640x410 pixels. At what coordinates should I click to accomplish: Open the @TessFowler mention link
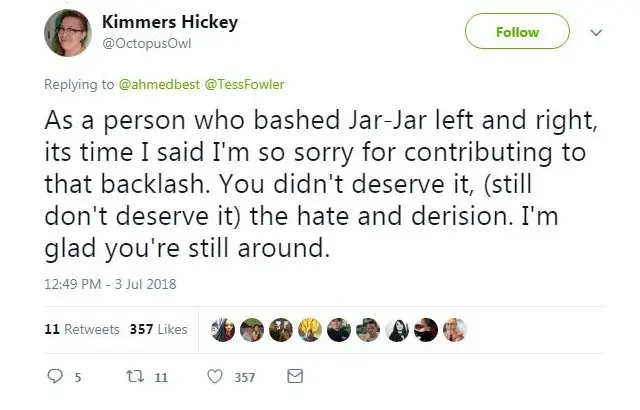tap(239, 85)
